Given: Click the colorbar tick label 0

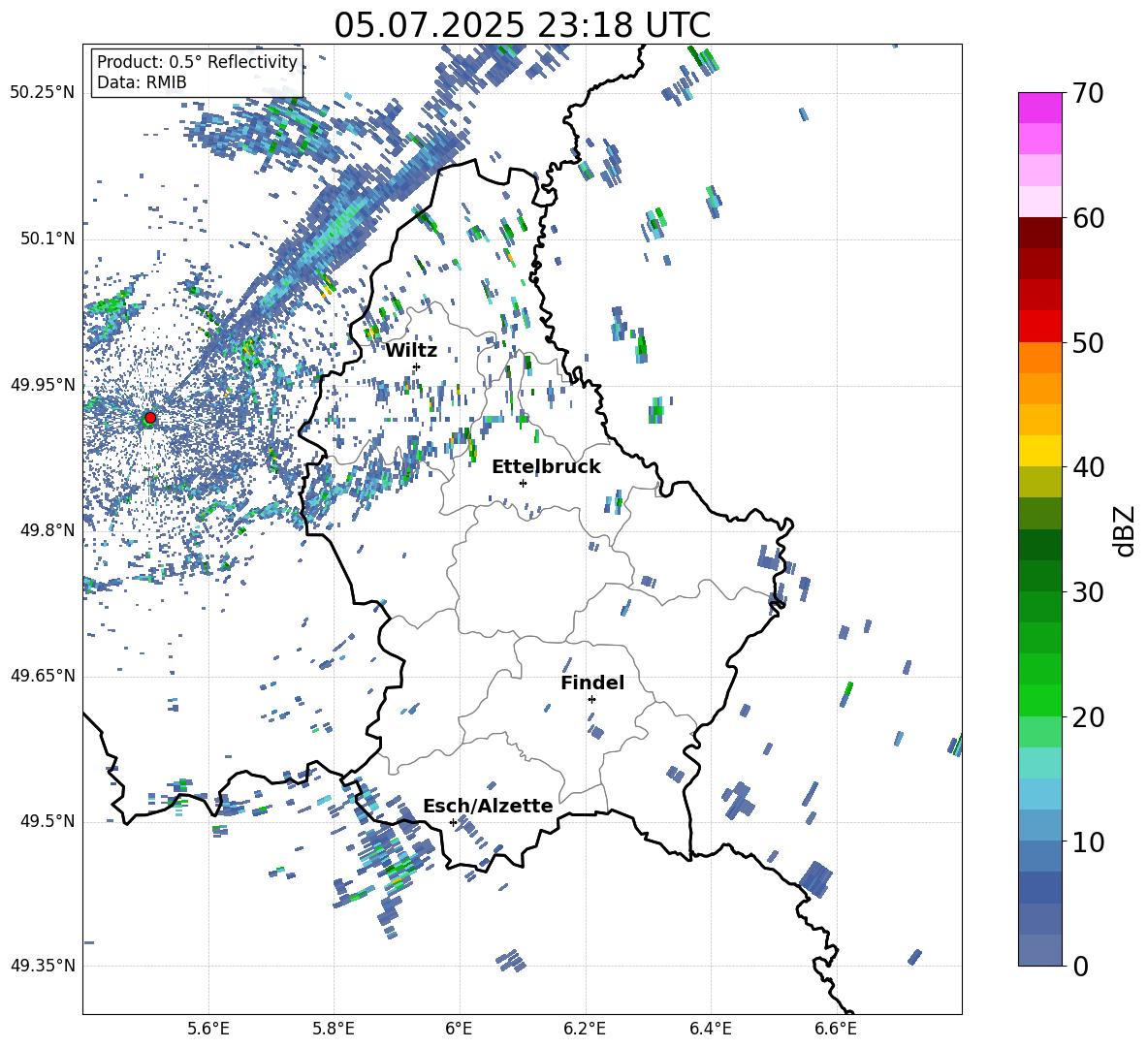Looking at the screenshot, I should 1080,966.
